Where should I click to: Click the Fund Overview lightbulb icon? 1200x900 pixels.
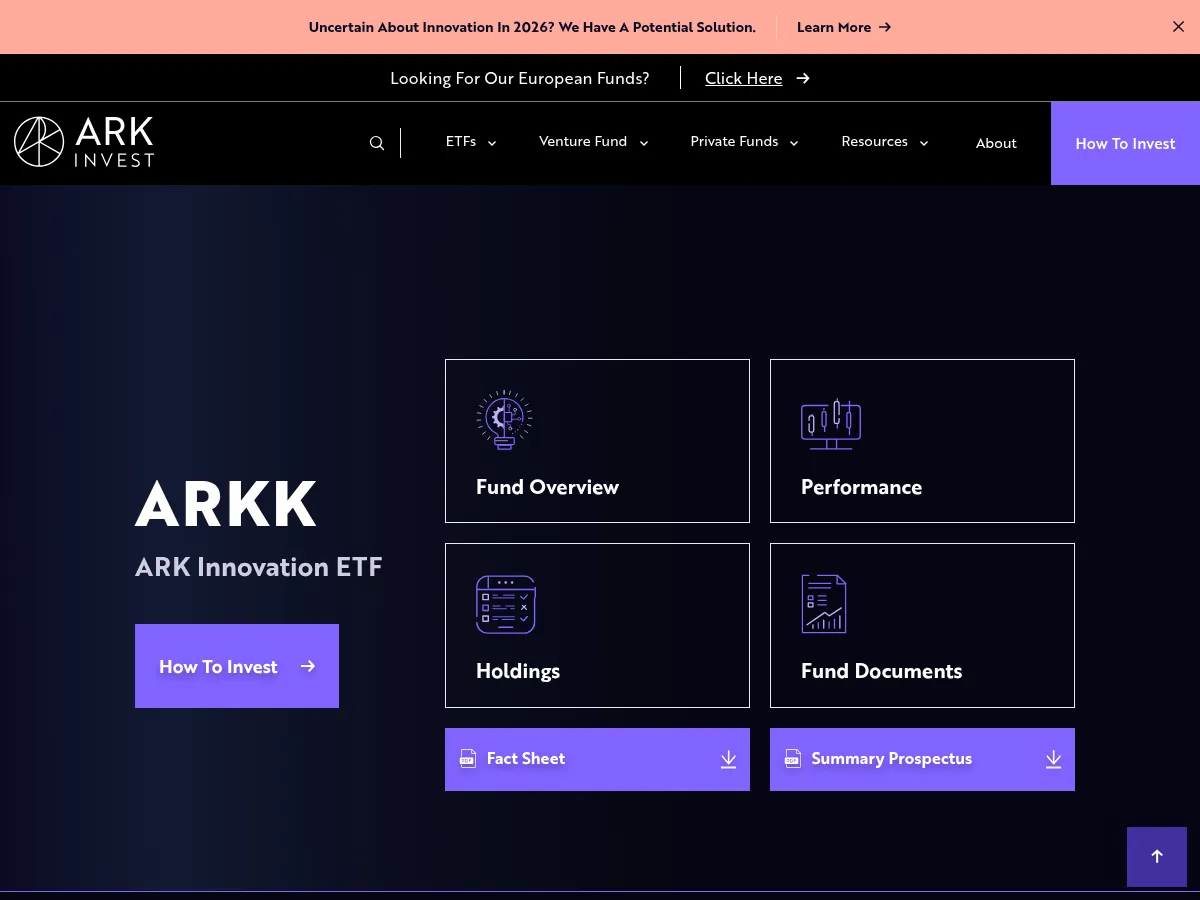tap(504, 420)
